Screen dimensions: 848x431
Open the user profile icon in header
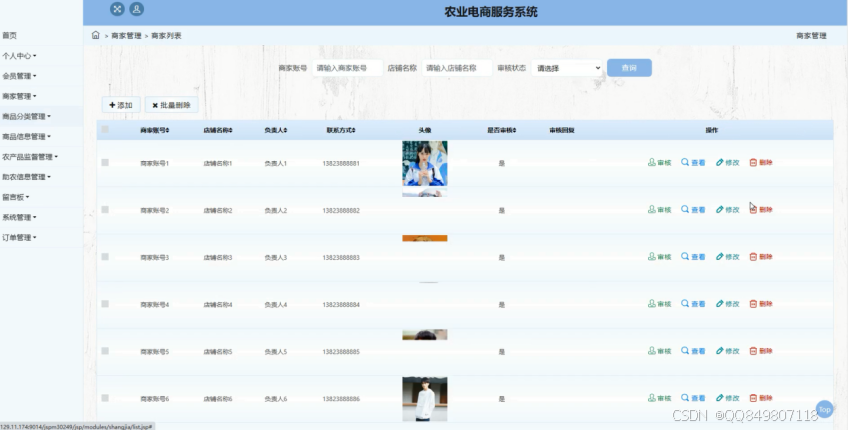(137, 9)
